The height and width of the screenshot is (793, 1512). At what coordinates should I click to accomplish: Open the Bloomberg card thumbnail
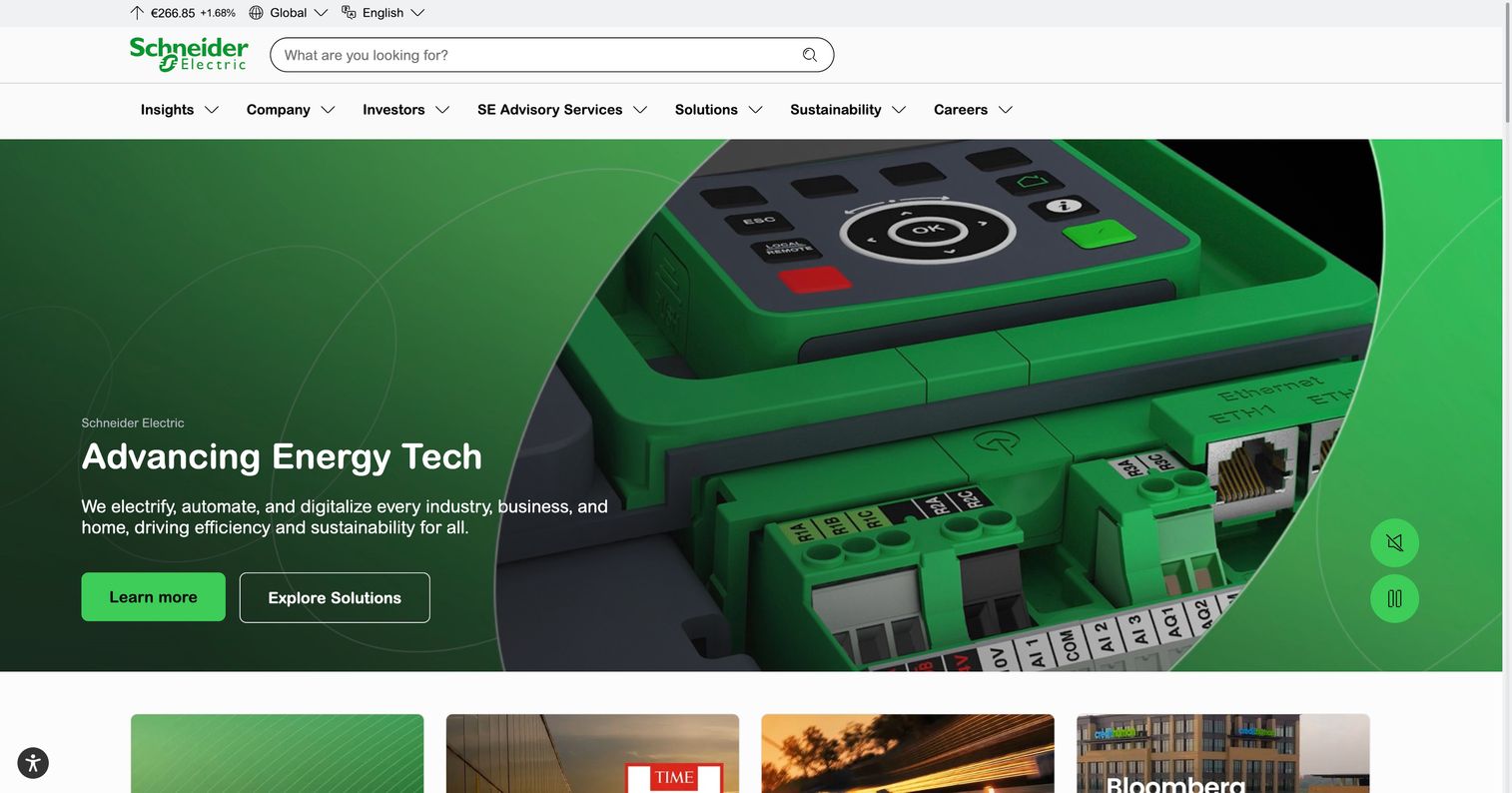[1222, 753]
